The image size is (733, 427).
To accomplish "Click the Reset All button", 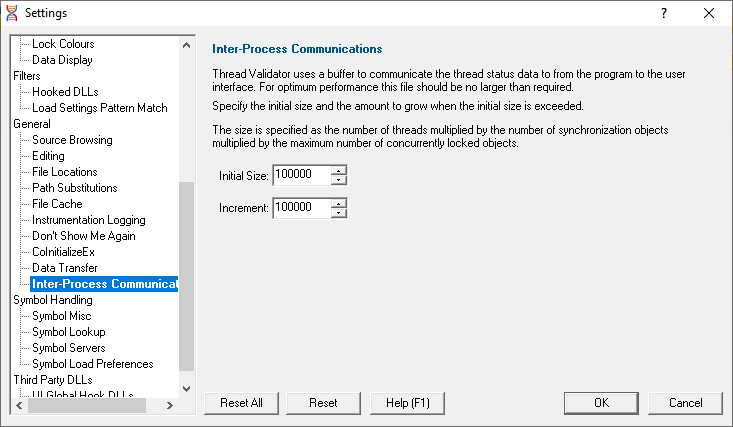I will pyautogui.click(x=241, y=403).
